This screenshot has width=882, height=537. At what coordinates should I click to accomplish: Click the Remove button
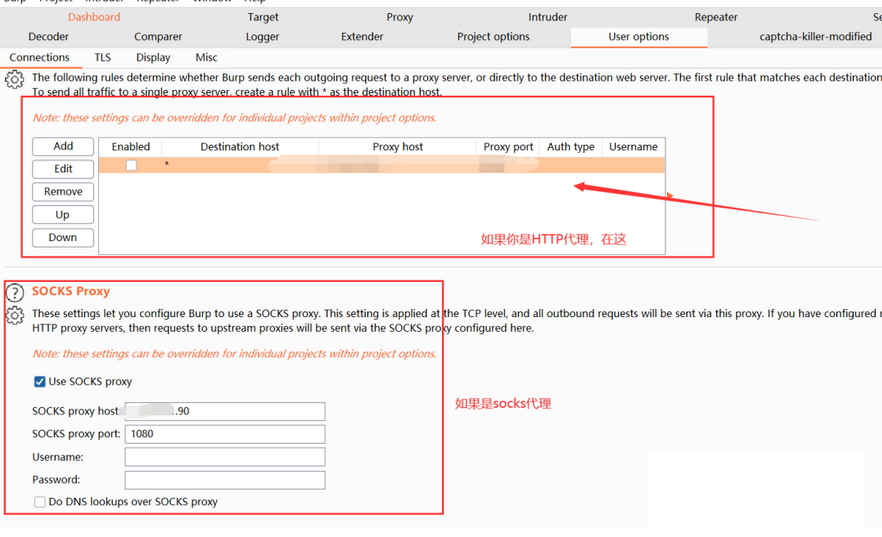click(x=63, y=192)
